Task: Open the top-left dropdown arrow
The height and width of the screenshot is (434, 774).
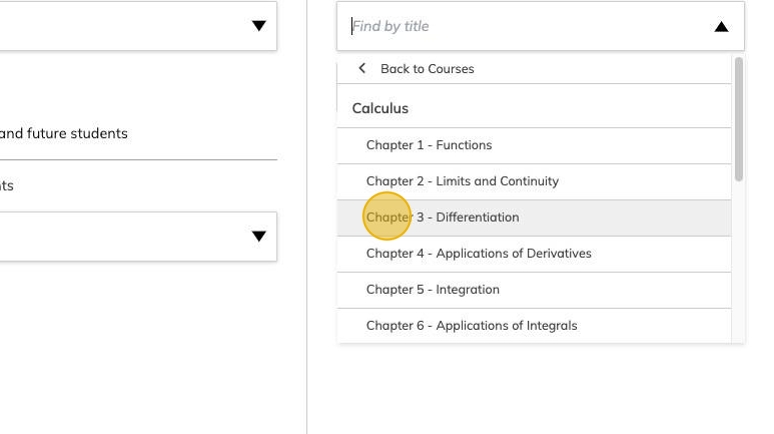Action: [x=259, y=26]
